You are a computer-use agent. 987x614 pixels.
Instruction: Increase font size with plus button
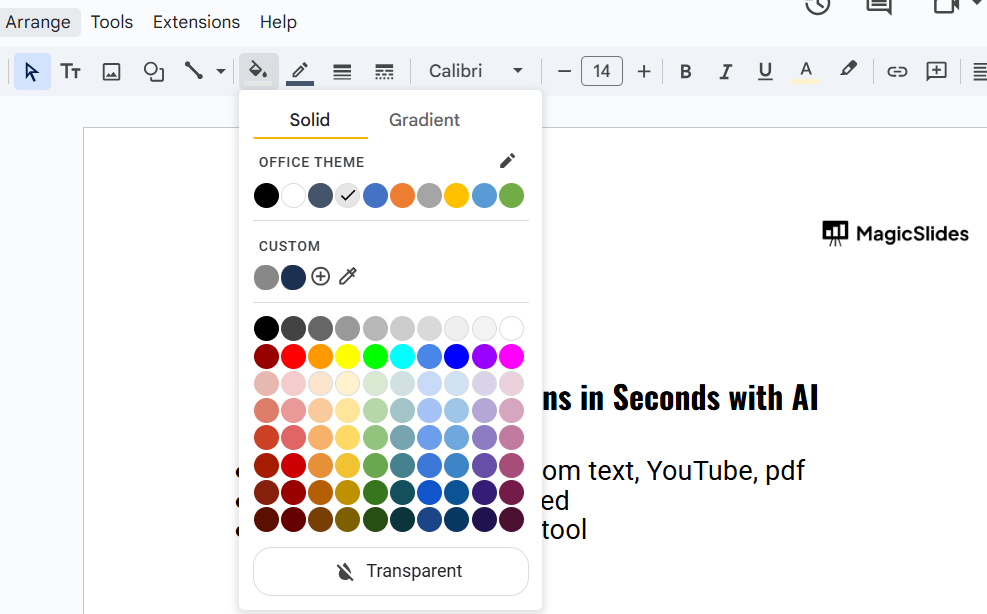(x=644, y=71)
